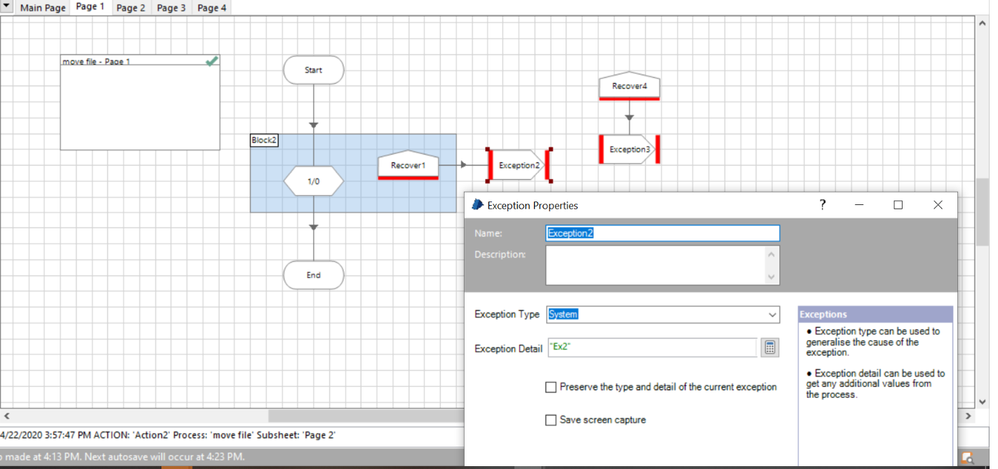Tick the Save screen capture checkbox
This screenshot has height=469, width=998.
[551, 420]
